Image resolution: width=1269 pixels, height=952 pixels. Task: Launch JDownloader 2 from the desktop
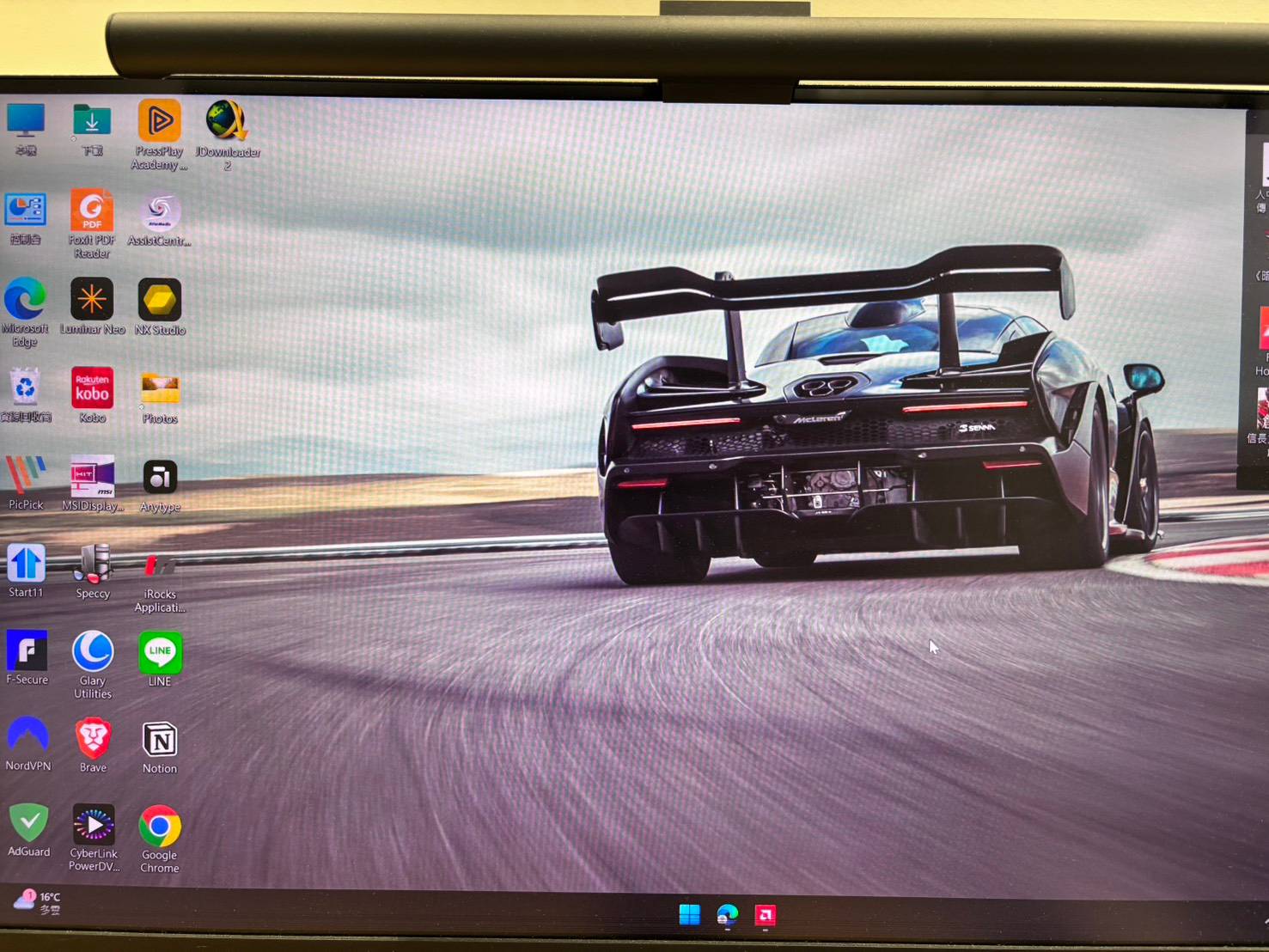226,122
